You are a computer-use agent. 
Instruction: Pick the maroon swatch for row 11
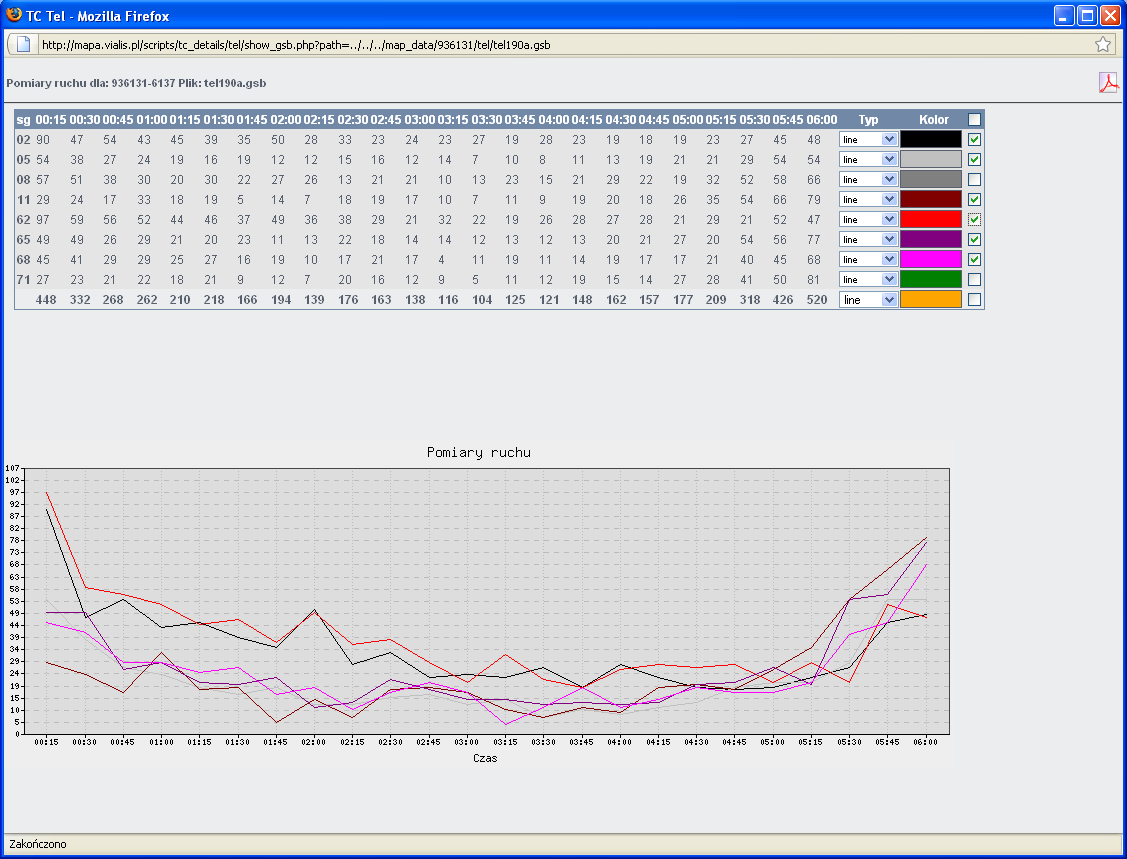pos(931,200)
